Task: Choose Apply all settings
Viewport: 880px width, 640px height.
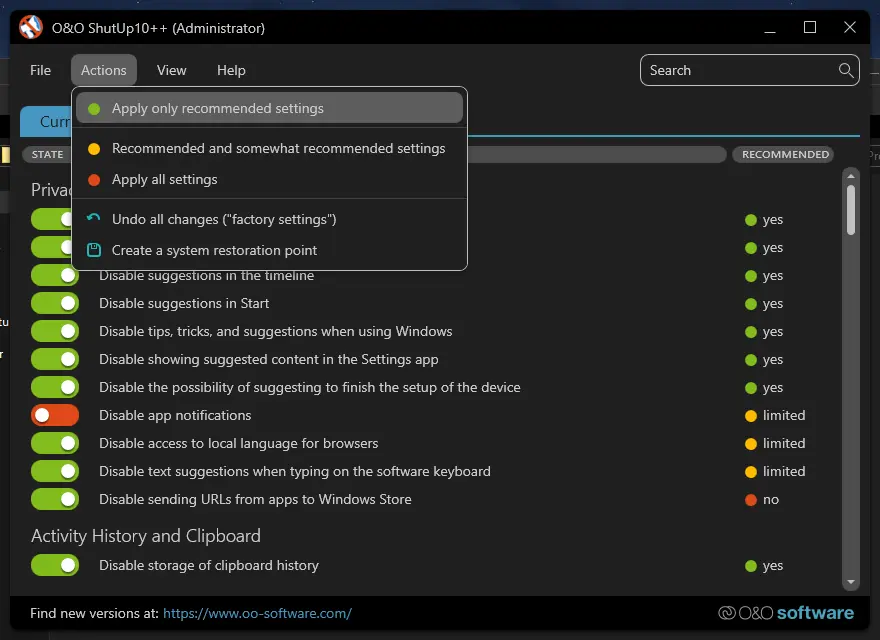Action: click(269, 180)
